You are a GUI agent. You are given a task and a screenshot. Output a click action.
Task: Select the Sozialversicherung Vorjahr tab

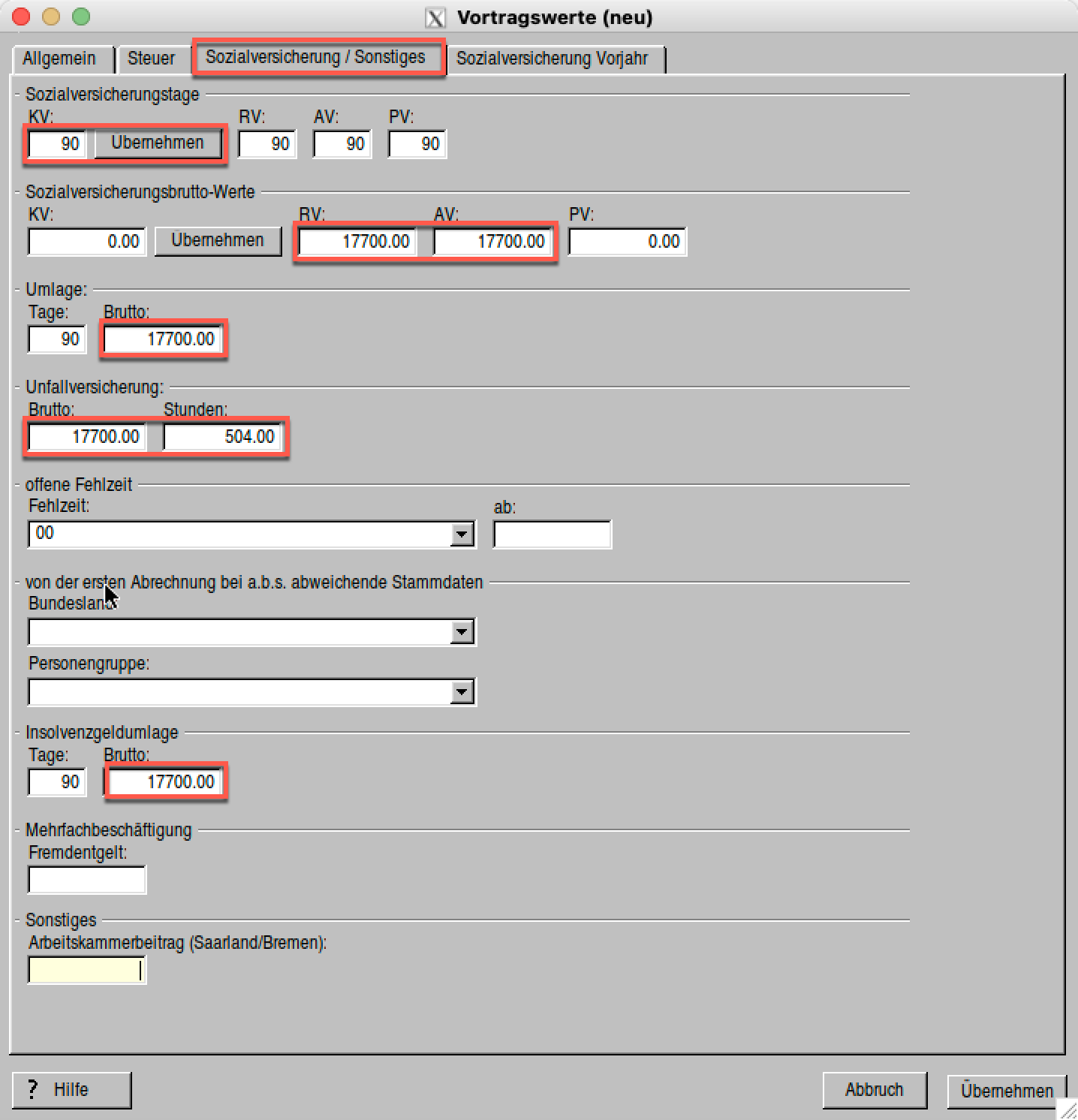(552, 59)
